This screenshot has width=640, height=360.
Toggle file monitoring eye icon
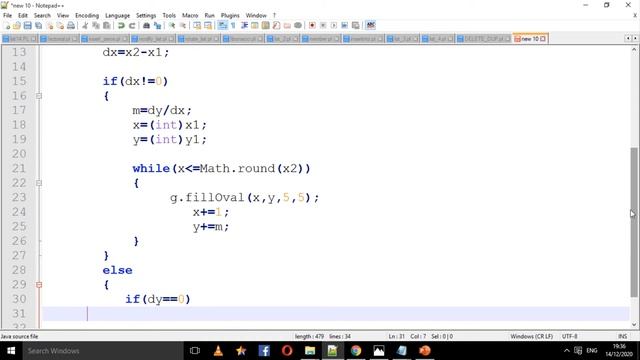[x=298, y=25]
